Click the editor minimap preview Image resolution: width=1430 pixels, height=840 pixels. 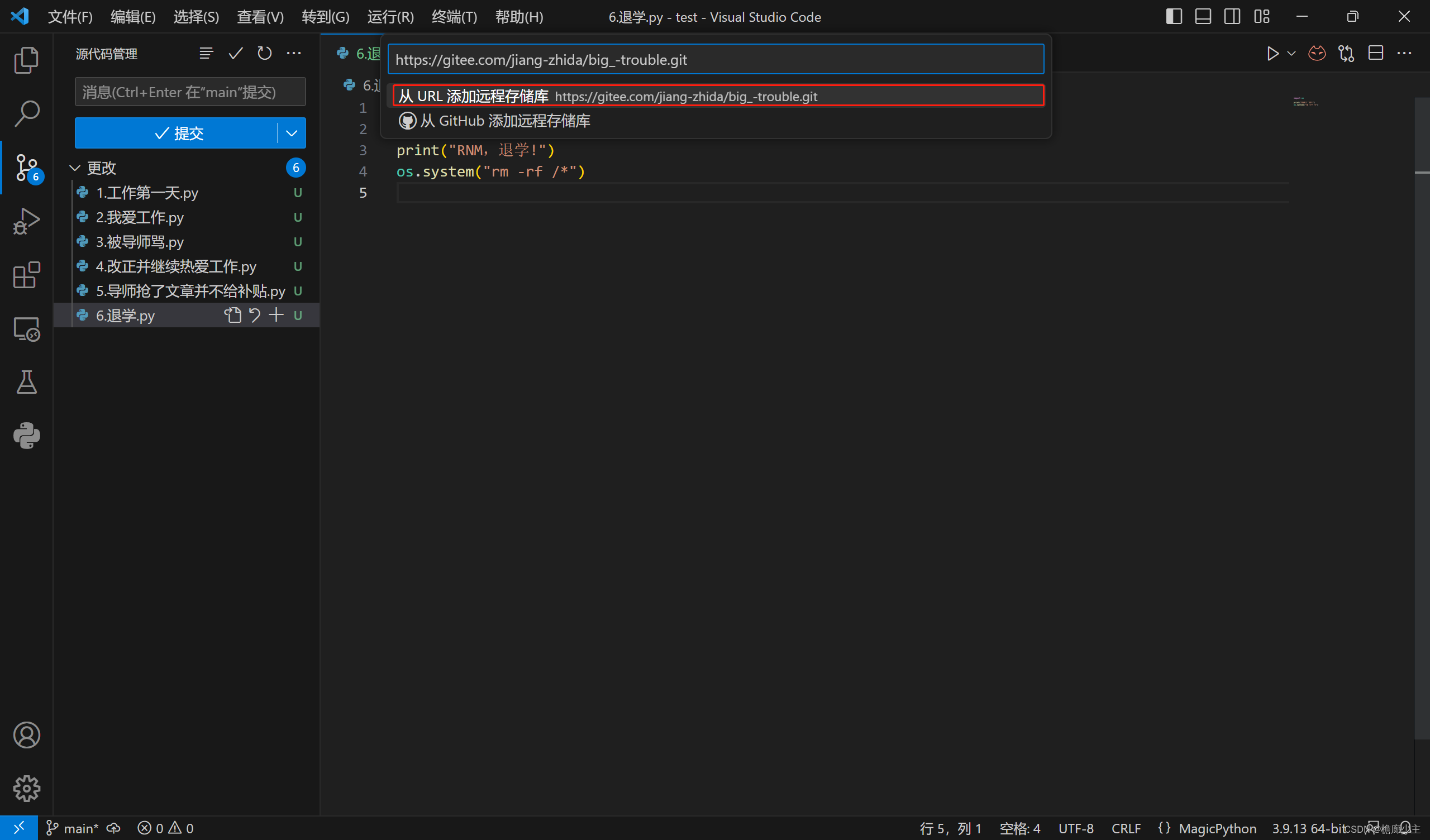point(1305,102)
